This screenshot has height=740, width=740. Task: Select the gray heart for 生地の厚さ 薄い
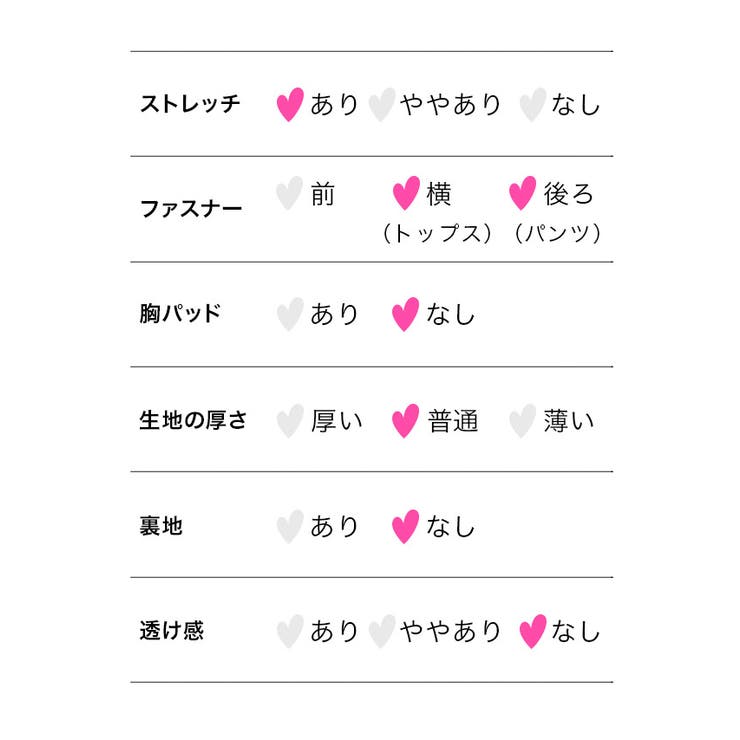coord(522,421)
